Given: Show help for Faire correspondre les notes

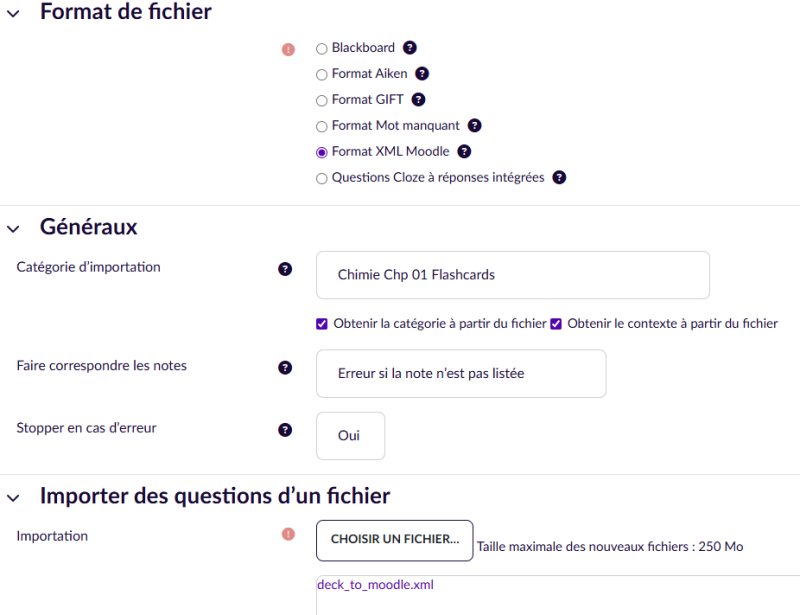Looking at the screenshot, I should point(285,368).
